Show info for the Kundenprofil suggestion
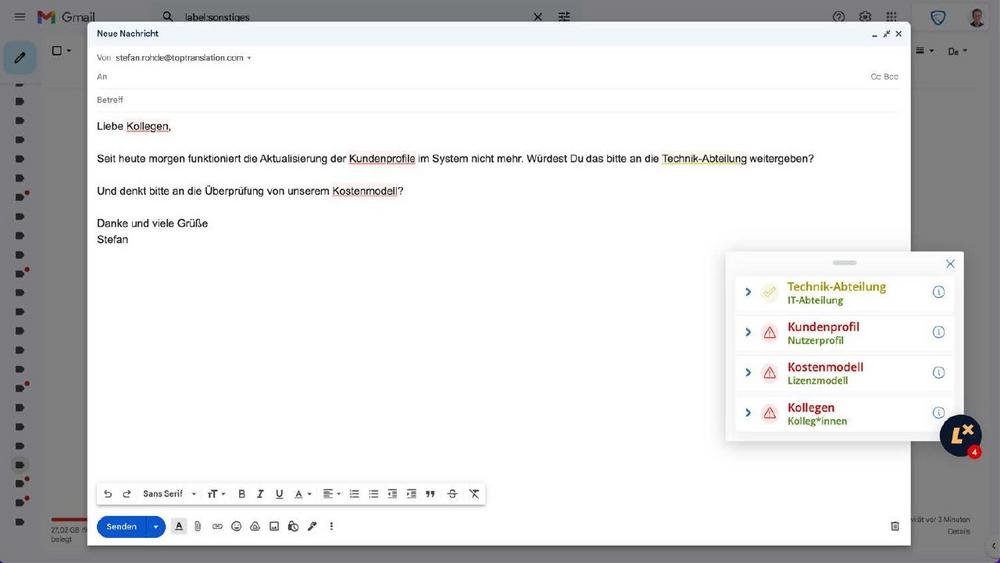 [x=938, y=332]
